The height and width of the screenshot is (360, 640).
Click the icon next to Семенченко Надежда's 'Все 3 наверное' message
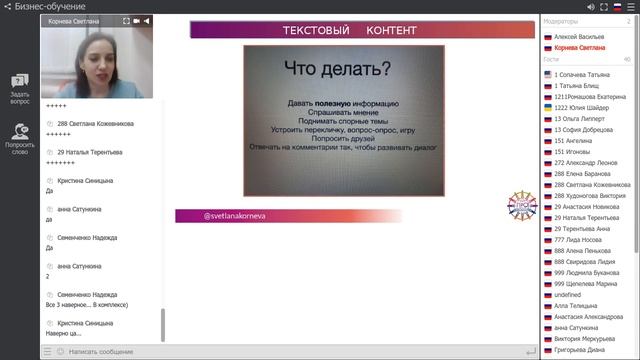pos(50,295)
